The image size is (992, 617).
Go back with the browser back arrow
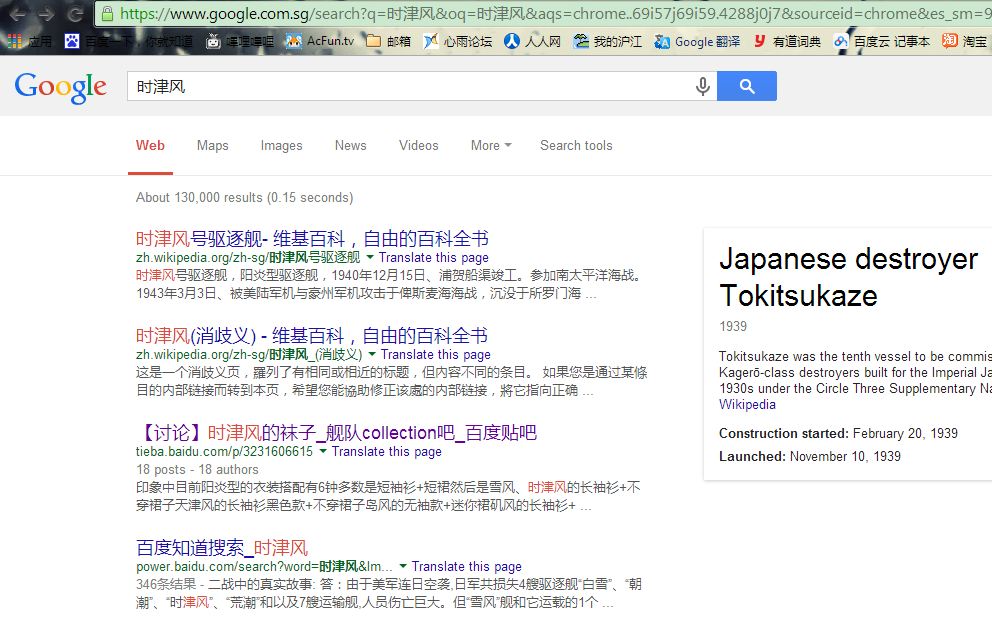pos(17,13)
